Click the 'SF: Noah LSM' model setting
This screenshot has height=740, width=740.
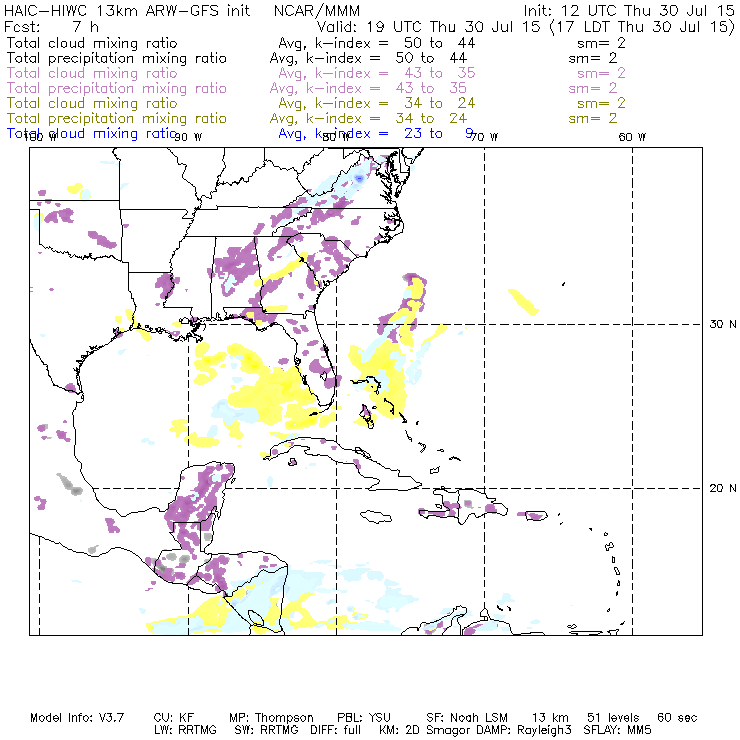[467, 718]
